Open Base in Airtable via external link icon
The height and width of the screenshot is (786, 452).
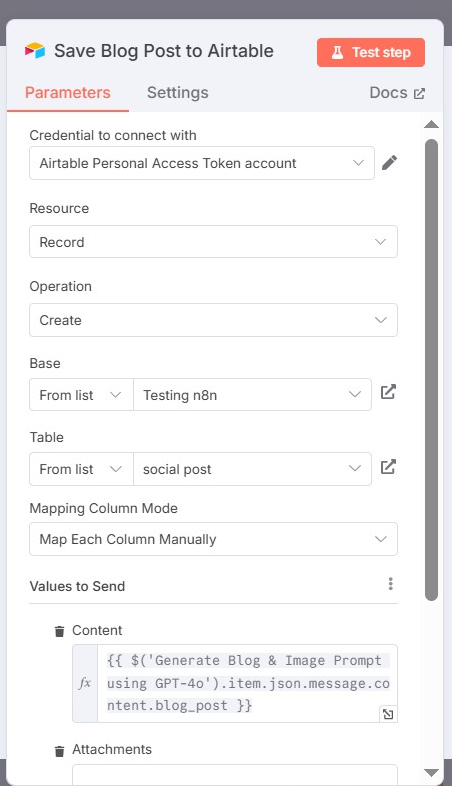(x=388, y=392)
